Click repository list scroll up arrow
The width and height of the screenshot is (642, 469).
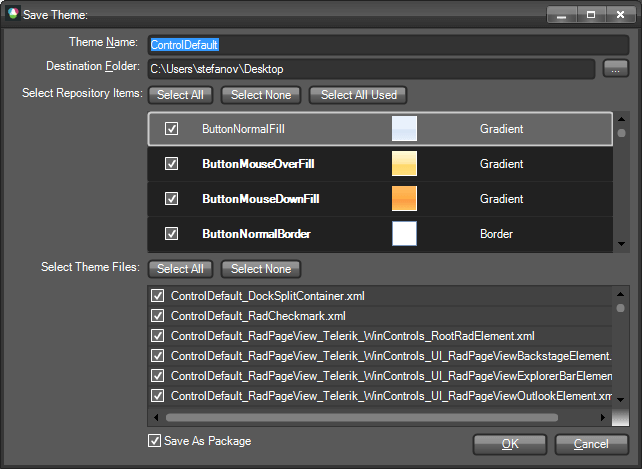tap(621, 119)
